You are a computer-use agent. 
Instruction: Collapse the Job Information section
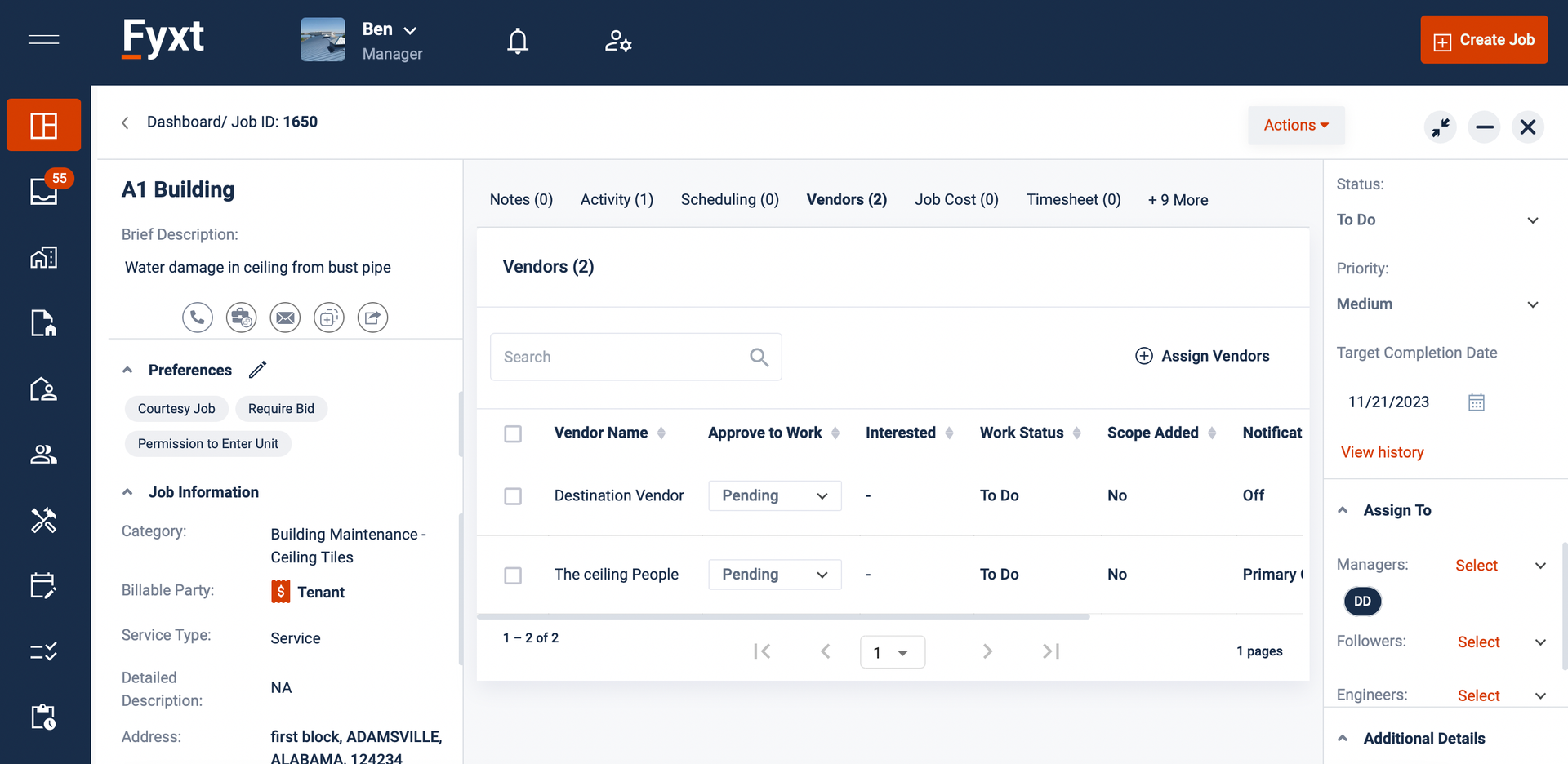tap(127, 492)
